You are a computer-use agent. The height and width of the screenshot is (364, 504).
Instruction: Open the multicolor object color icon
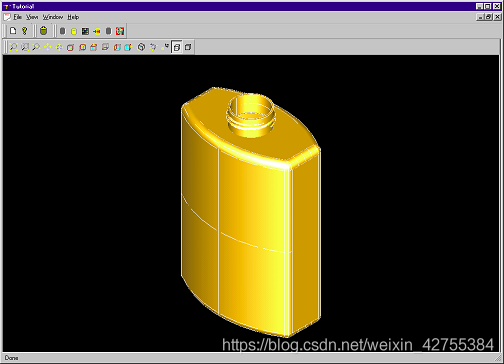click(x=85, y=31)
